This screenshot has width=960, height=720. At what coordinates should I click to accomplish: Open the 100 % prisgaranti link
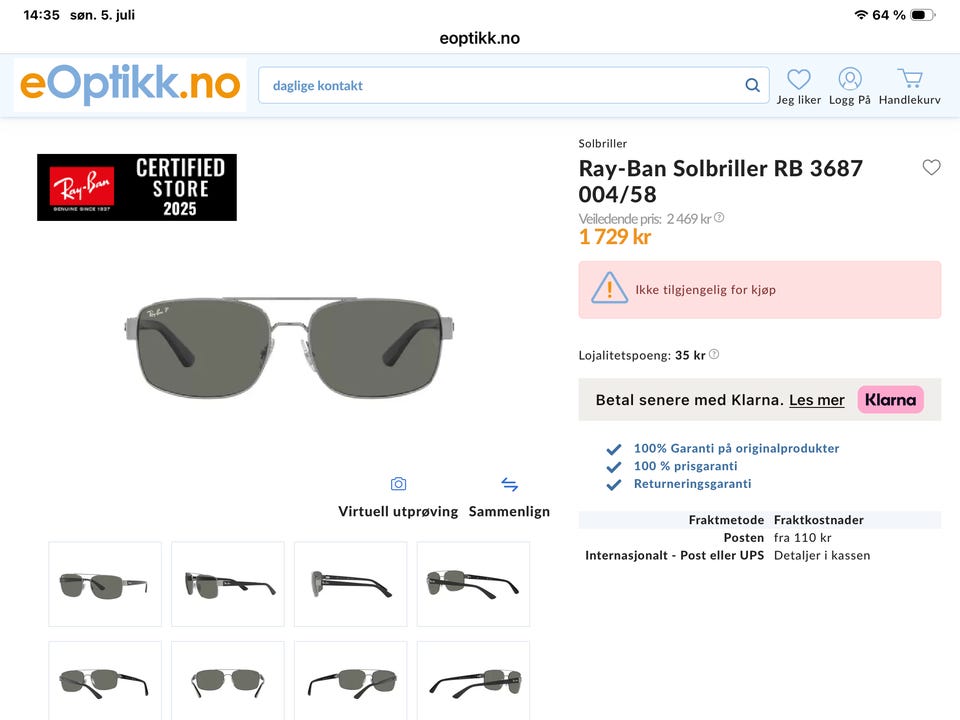coord(685,466)
